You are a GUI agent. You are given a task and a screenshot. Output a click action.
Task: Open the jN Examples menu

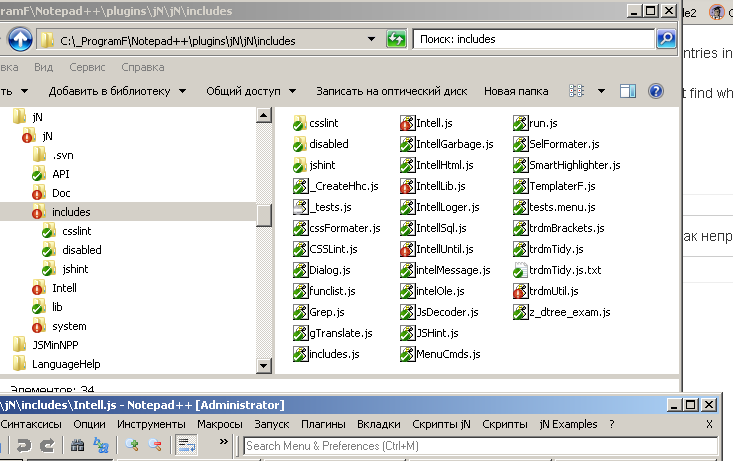[568, 424]
